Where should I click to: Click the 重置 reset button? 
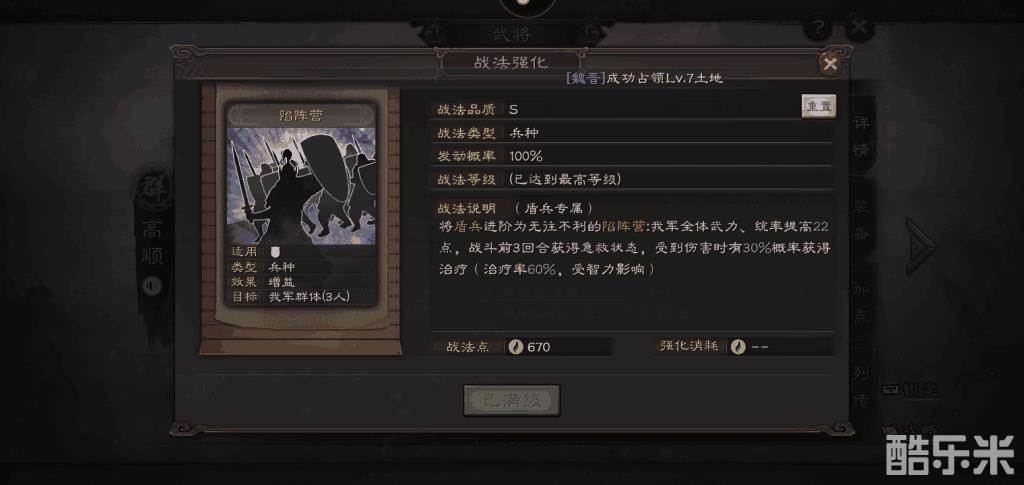point(819,107)
